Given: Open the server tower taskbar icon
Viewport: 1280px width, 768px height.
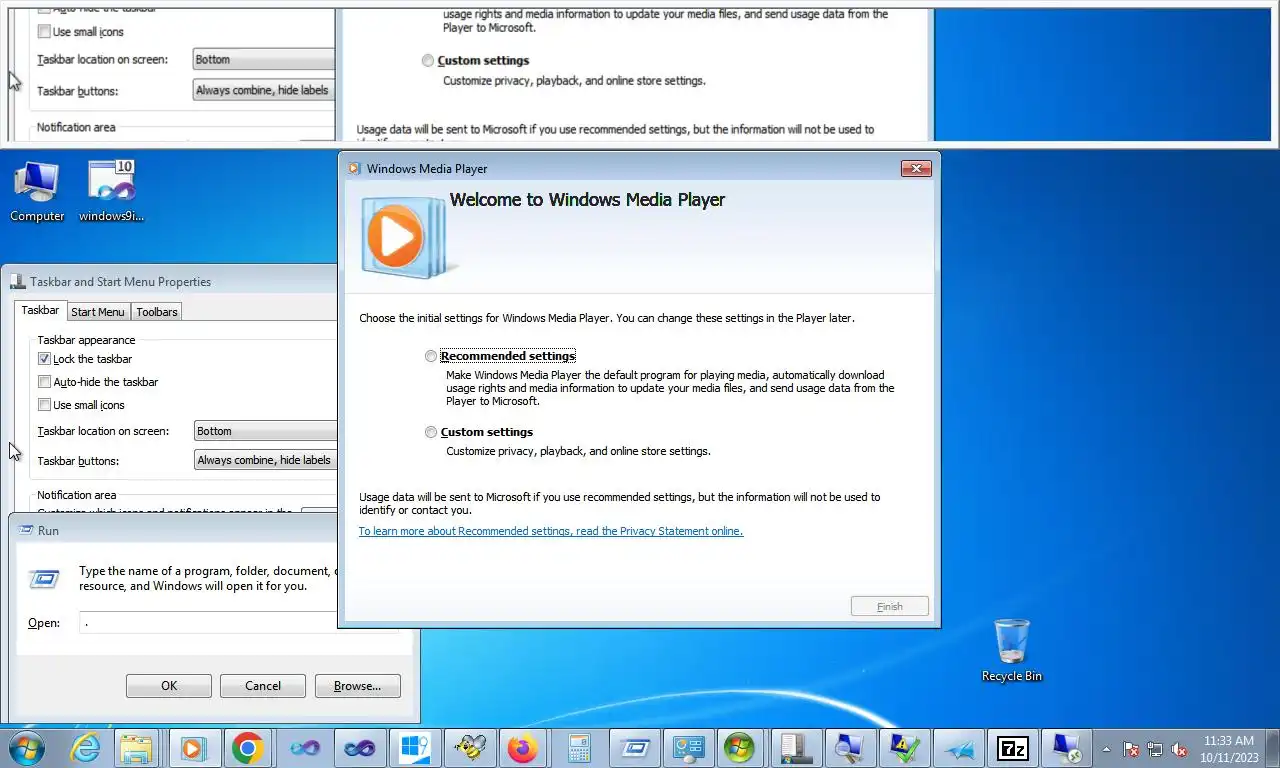Looking at the screenshot, I should click(796, 748).
